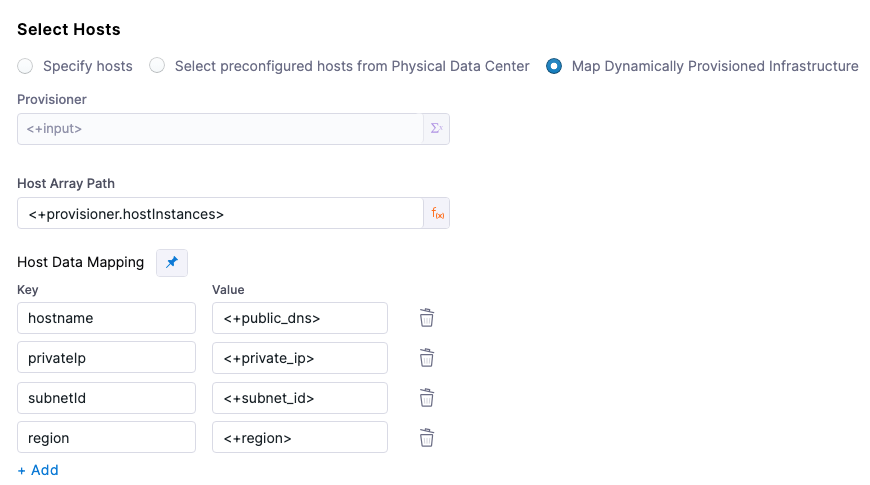This screenshot has width=870, height=485.
Task: Click the pin icon beside Host Data Mapping
Action: pyautogui.click(x=172, y=262)
